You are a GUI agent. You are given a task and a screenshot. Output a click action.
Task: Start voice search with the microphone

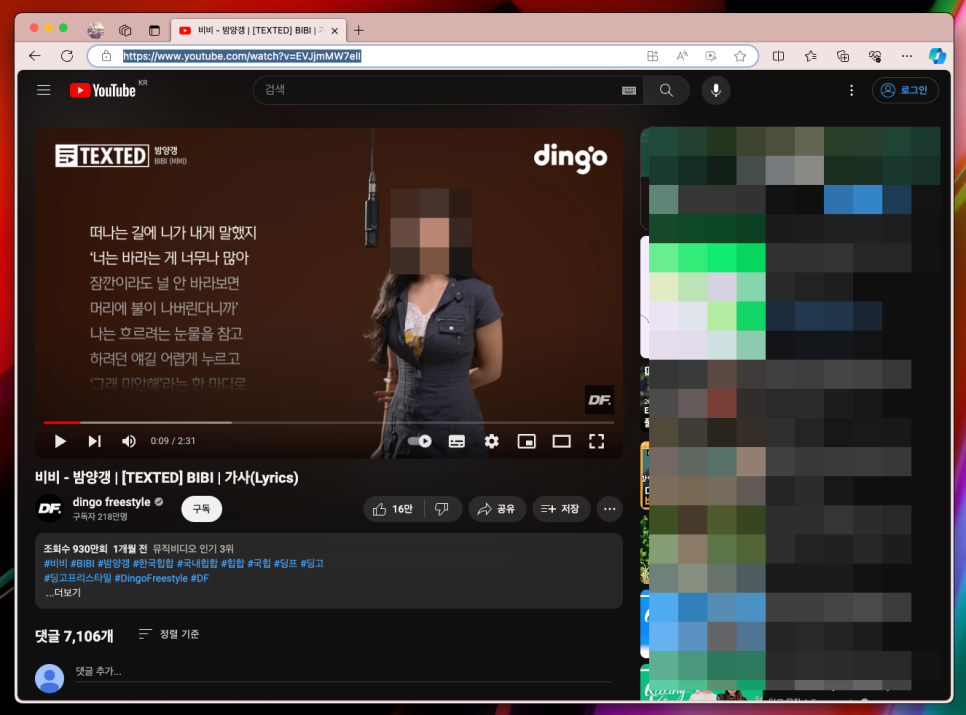(716, 91)
